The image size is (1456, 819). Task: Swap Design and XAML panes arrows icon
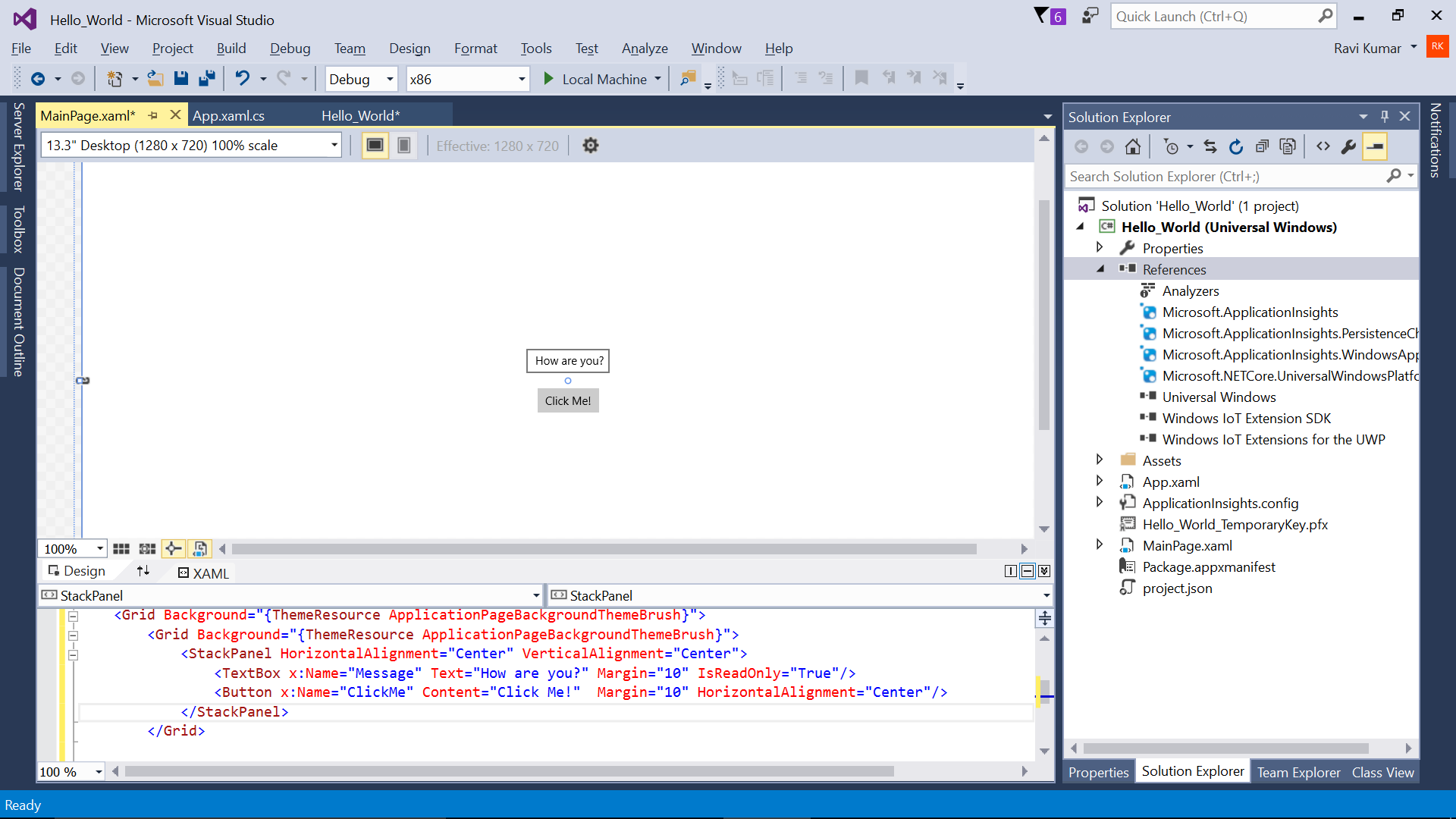[x=143, y=571]
